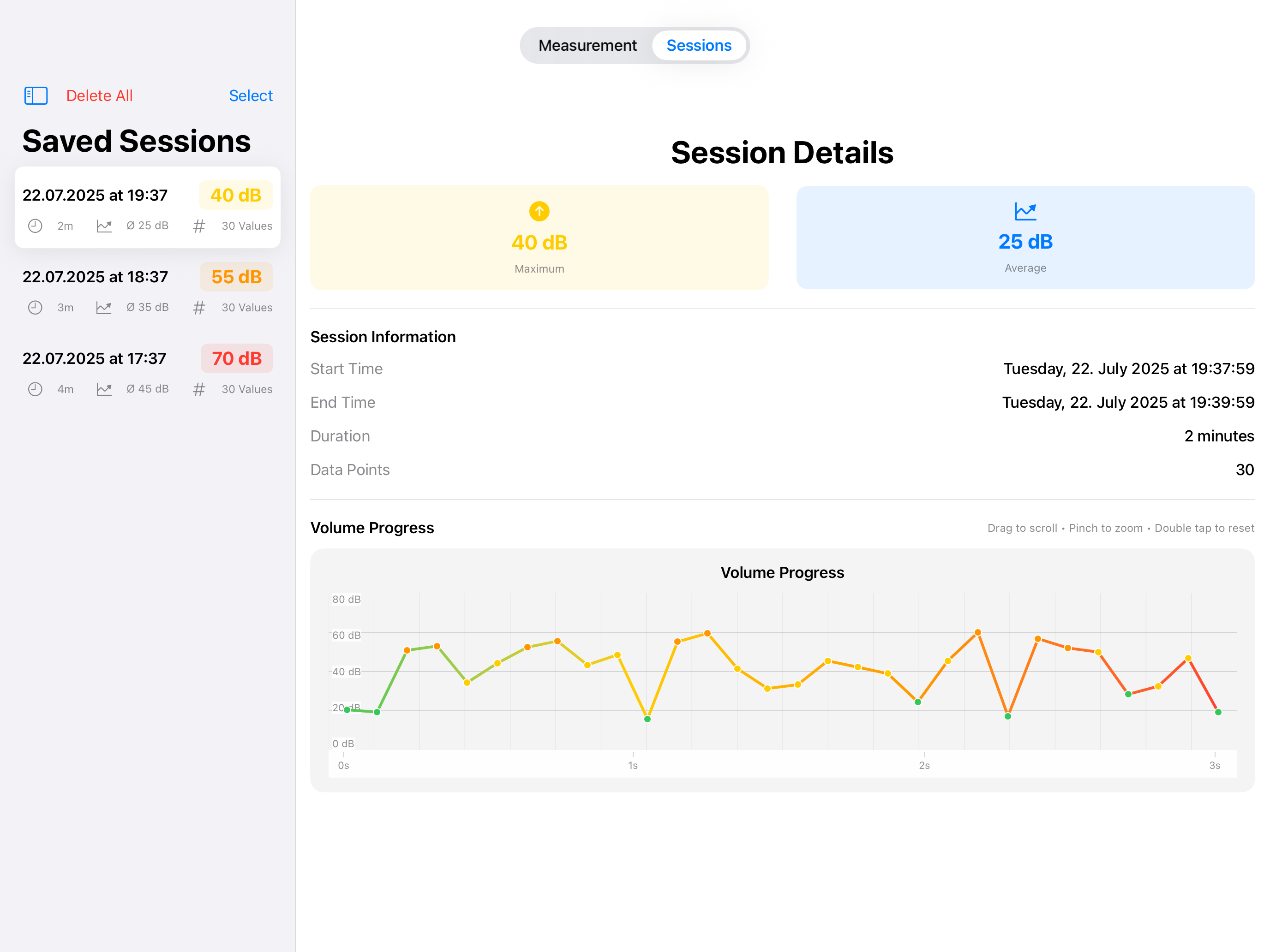Click '30 Values' in the 17:37 session
This screenshot has height=952, width=1270.
pos(247,389)
